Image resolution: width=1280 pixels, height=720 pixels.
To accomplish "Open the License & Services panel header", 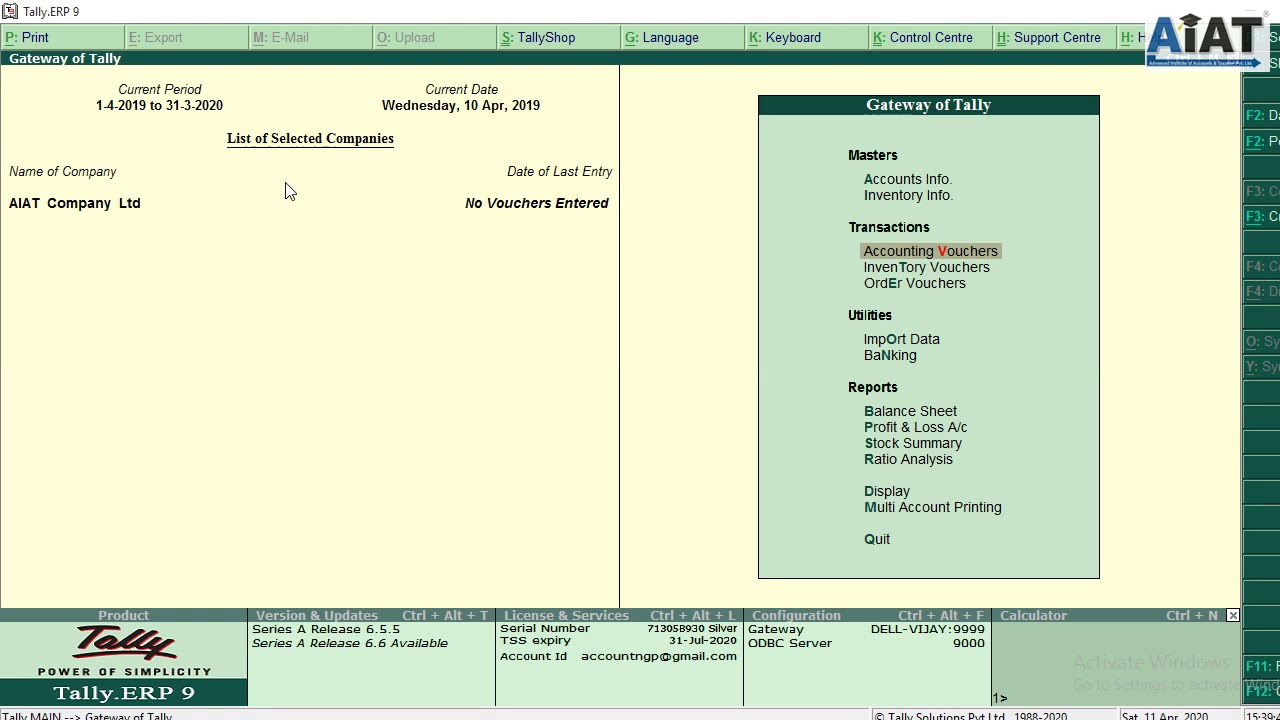I will [619, 615].
